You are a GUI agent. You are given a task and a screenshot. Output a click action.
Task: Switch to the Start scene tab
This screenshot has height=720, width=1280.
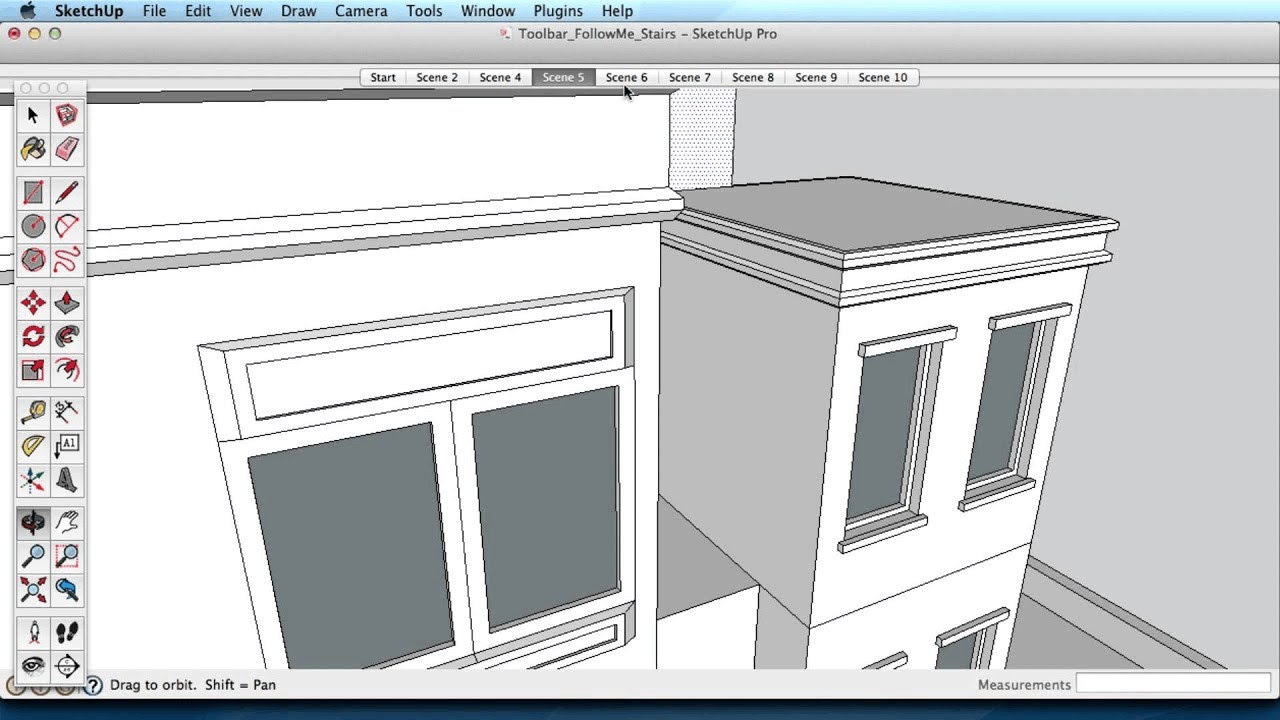[x=383, y=77]
